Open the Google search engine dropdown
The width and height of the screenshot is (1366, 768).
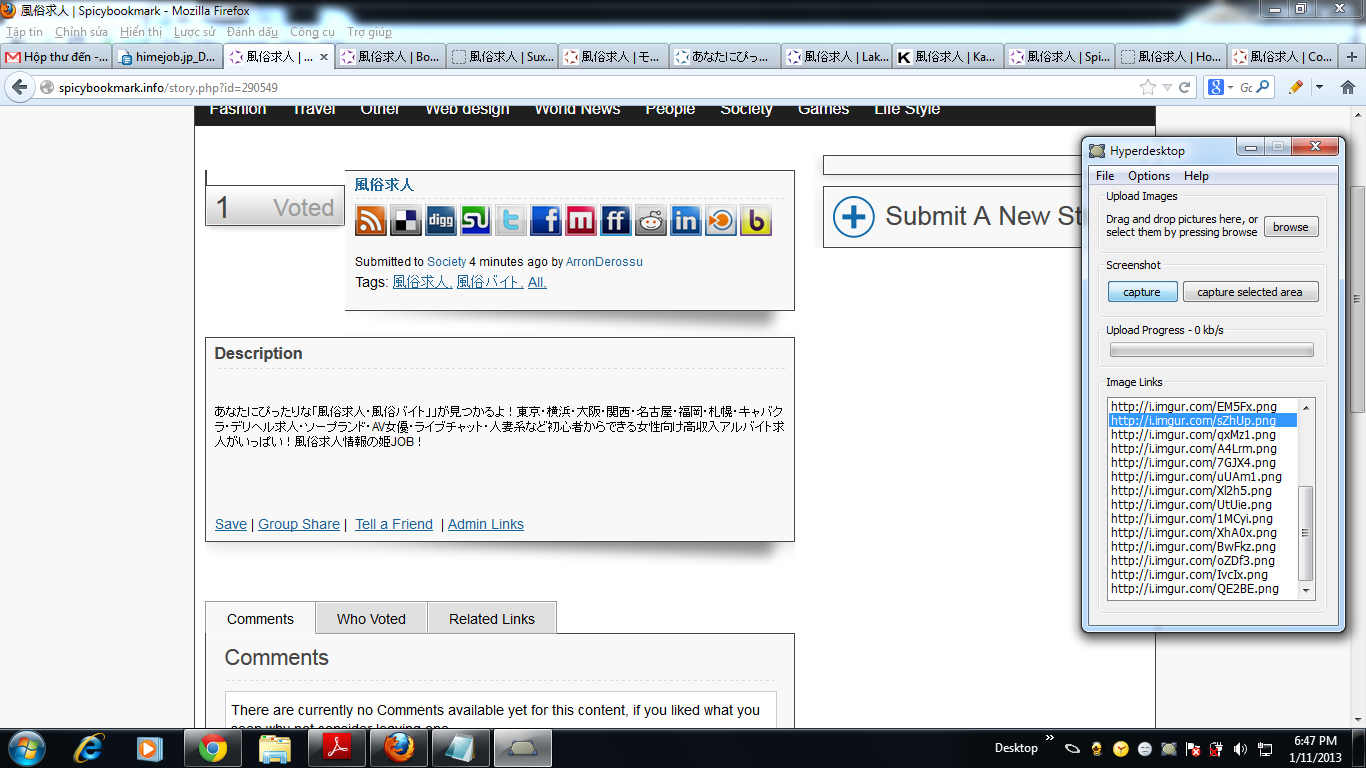point(1221,88)
